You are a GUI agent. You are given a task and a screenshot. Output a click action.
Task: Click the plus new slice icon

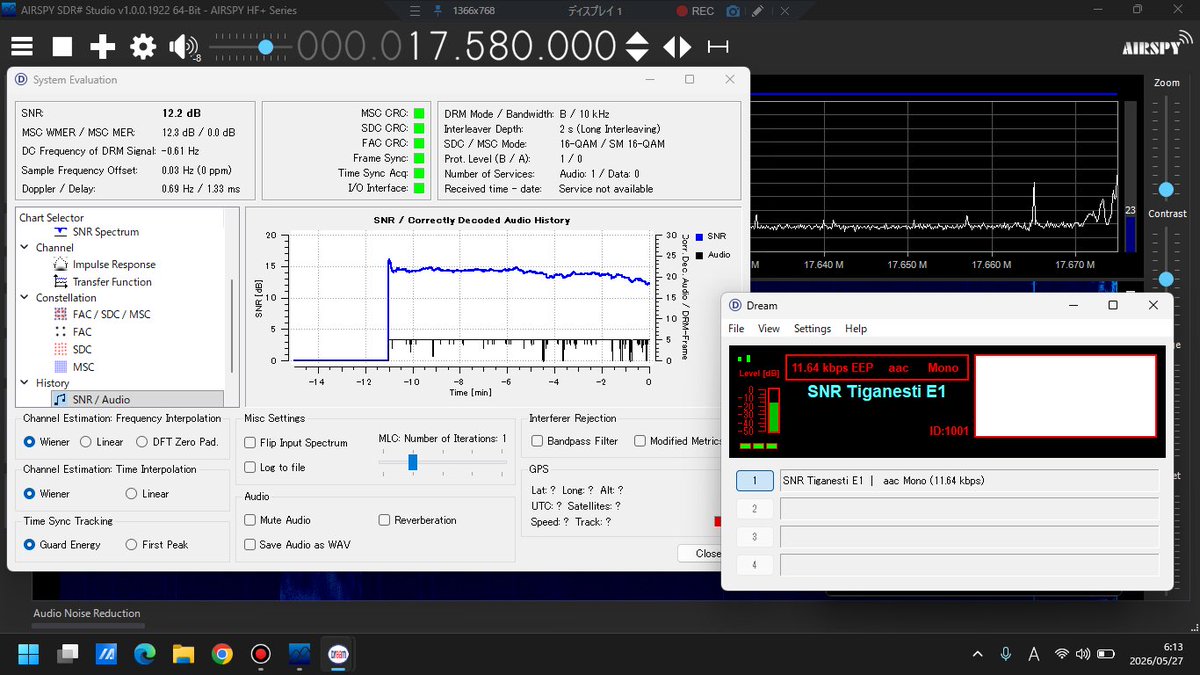coord(102,46)
